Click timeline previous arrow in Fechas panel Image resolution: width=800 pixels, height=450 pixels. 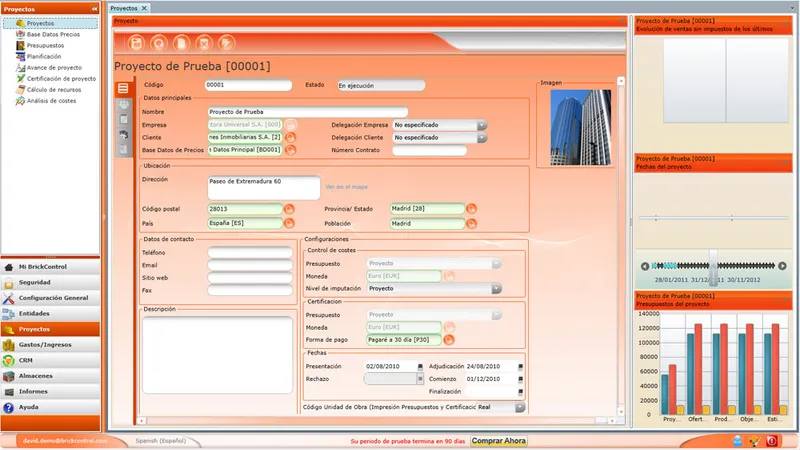coord(645,266)
